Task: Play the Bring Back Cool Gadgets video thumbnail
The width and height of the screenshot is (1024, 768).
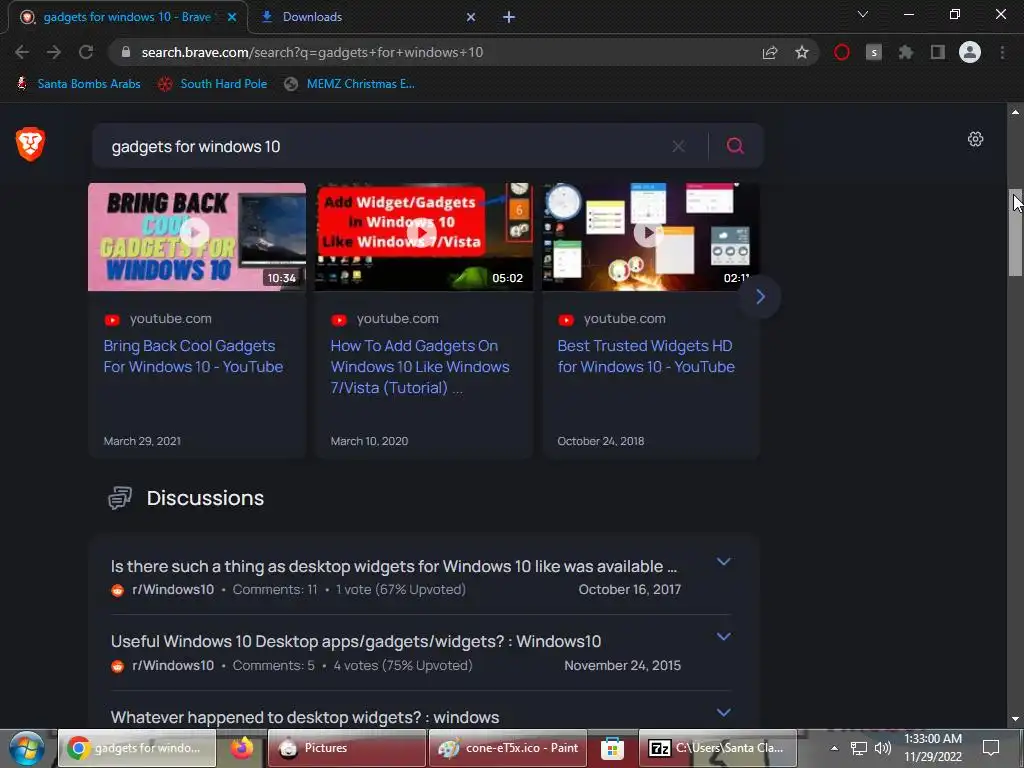Action: click(197, 236)
